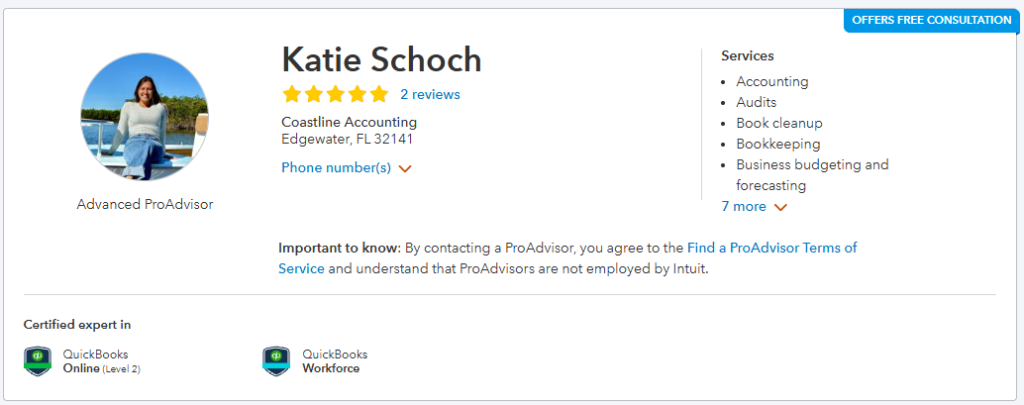Click the Advanced ProAdvisor label
This screenshot has width=1024, height=405.
[145, 204]
